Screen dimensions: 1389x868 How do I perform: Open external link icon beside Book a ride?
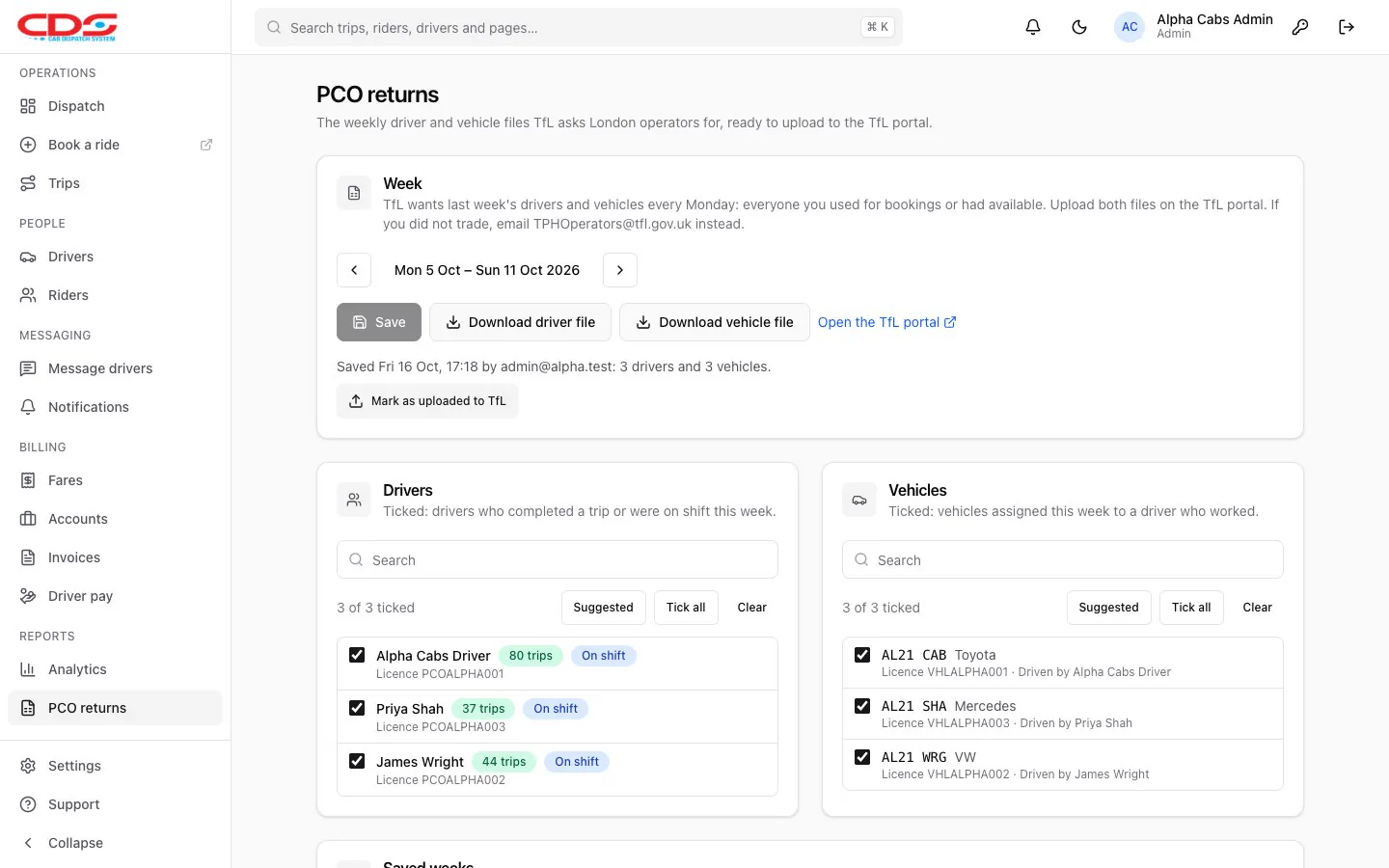[x=206, y=145]
